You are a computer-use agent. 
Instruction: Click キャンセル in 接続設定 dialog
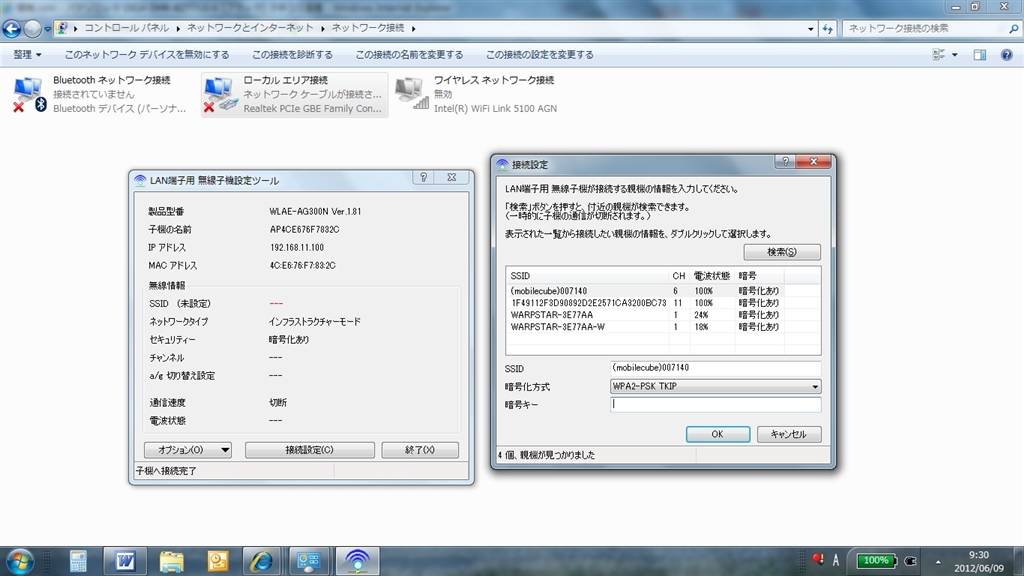click(788, 434)
